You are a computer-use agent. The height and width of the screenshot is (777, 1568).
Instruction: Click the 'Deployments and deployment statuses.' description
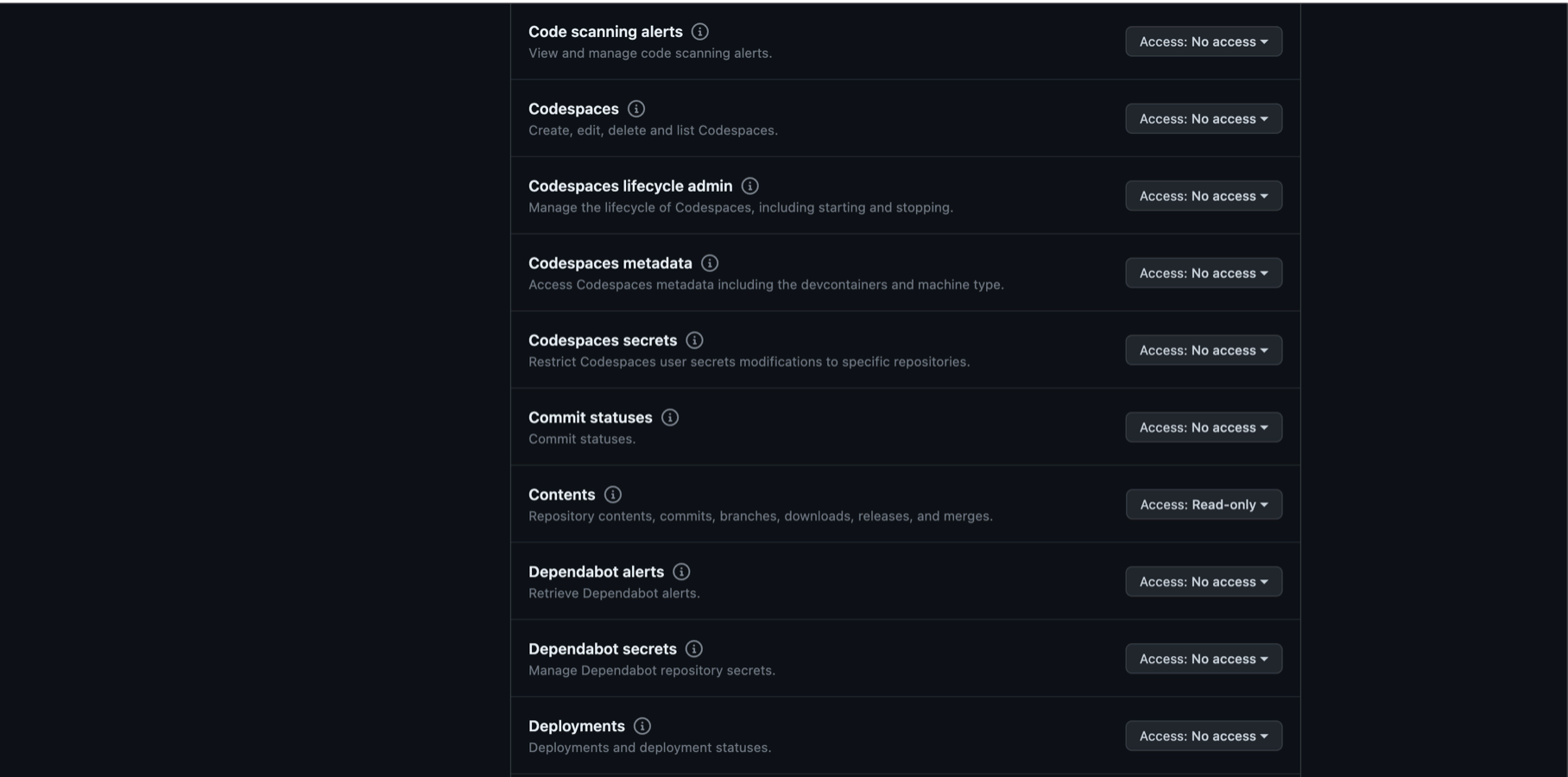click(x=650, y=748)
